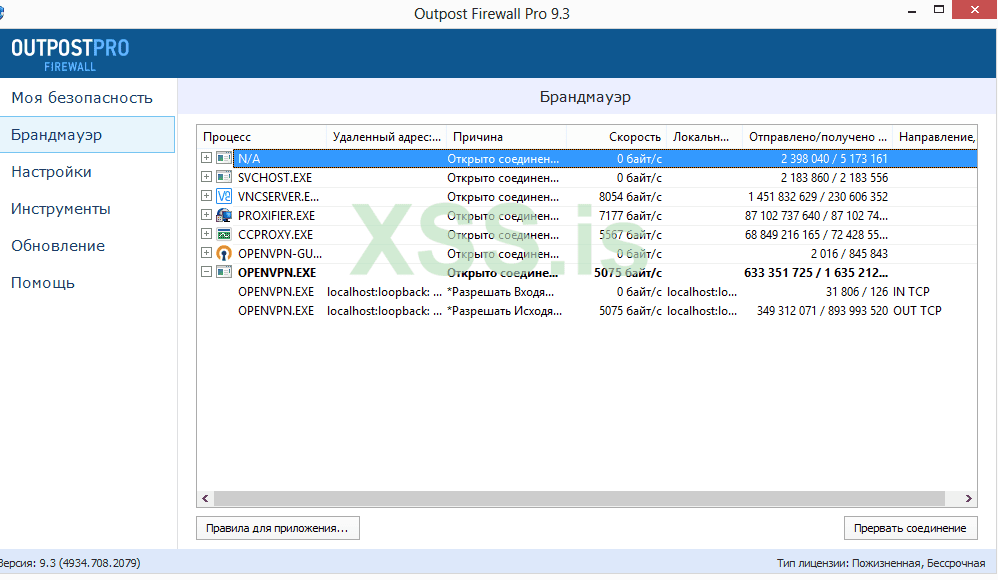Screen dimensions: 998x580
Task: Click the OPENVPN-GUI process icon
Action: [x=223, y=253]
